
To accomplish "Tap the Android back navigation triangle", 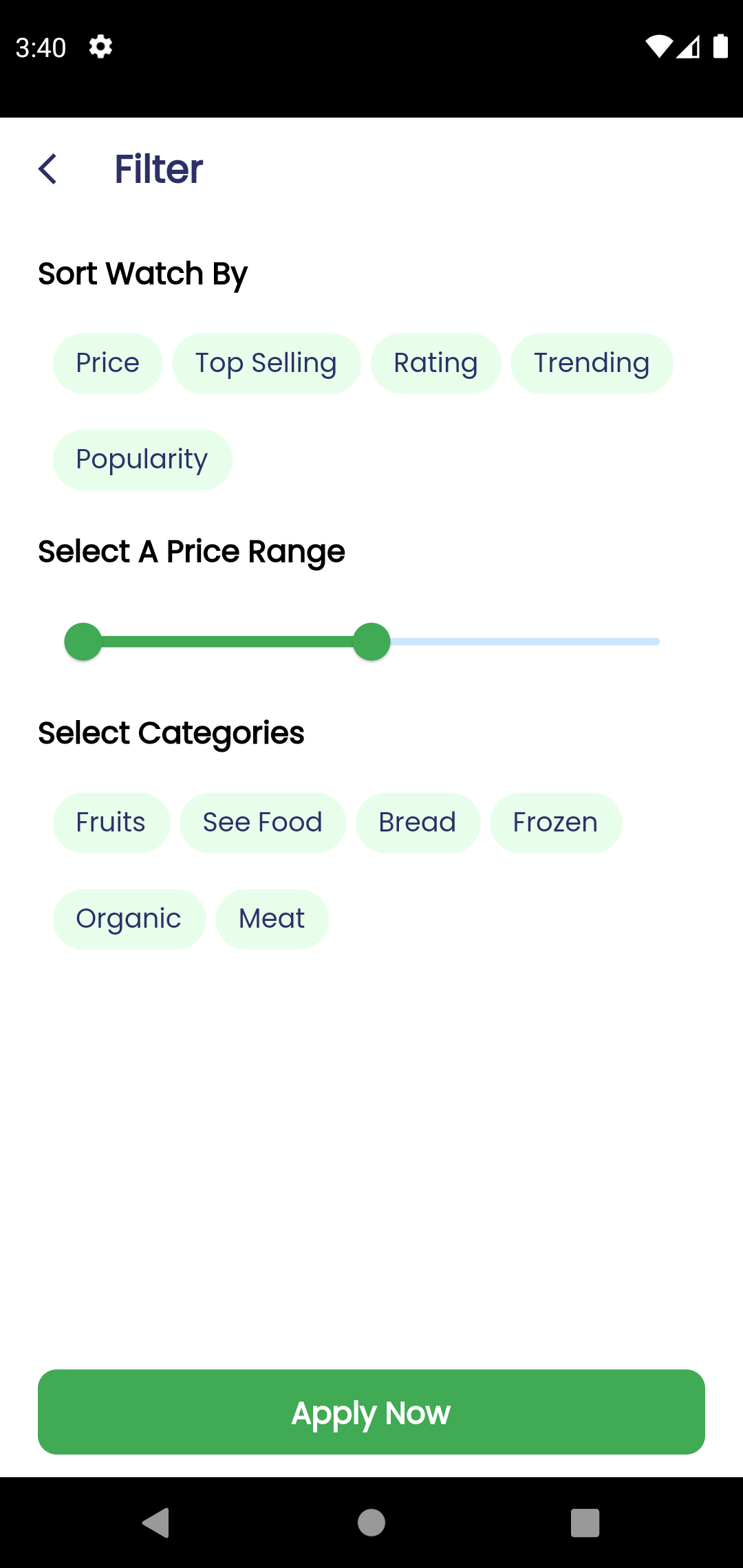I will (x=156, y=1522).
